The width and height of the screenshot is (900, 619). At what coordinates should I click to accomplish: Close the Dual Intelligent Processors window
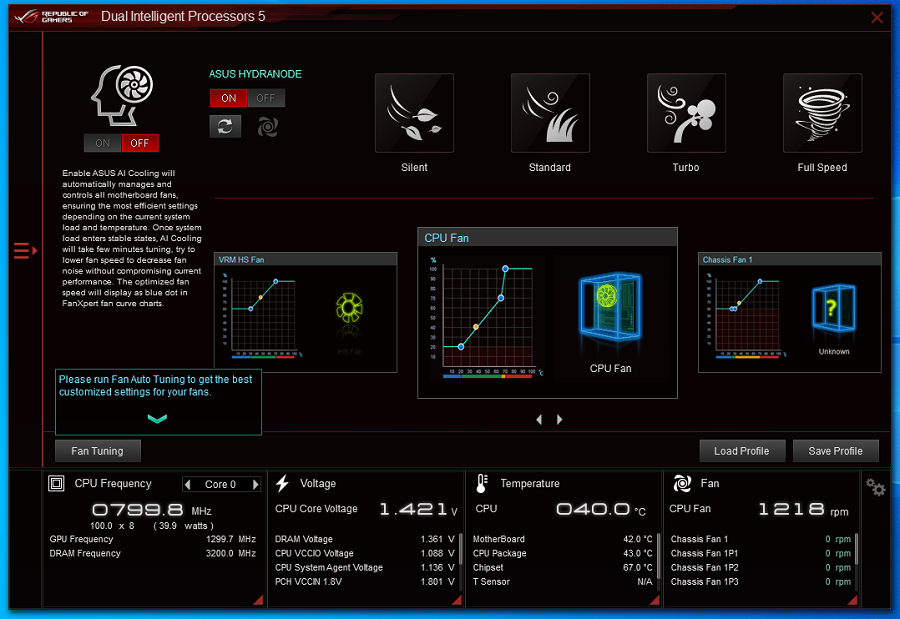[x=876, y=17]
